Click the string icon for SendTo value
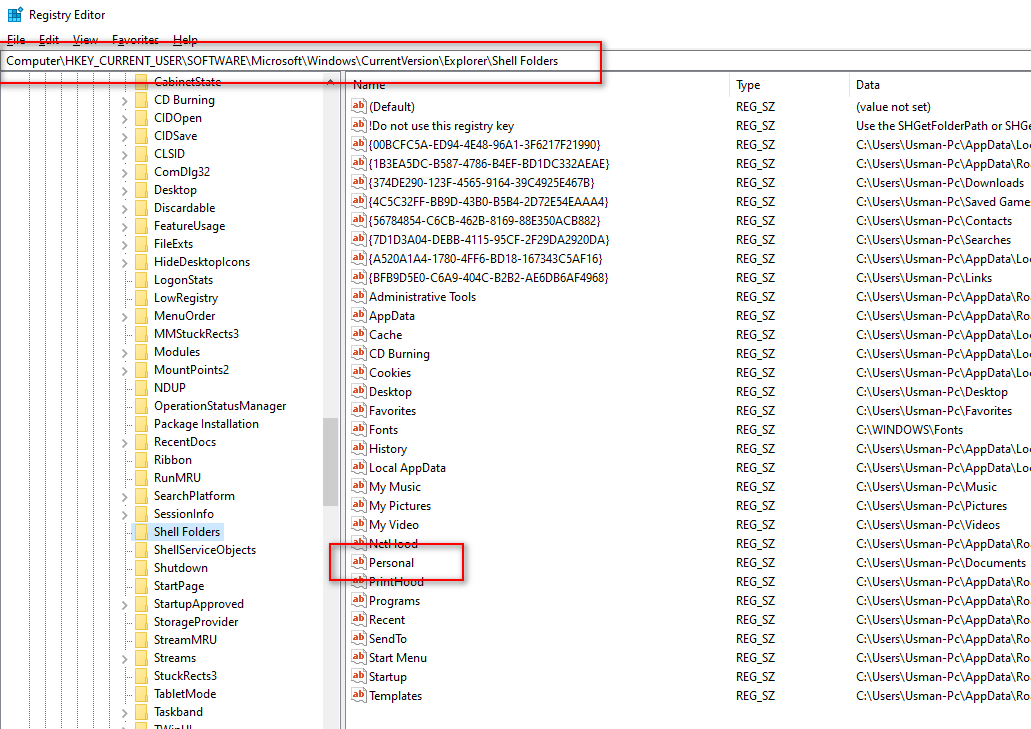Viewport: 1031px width, 729px height. (358, 638)
